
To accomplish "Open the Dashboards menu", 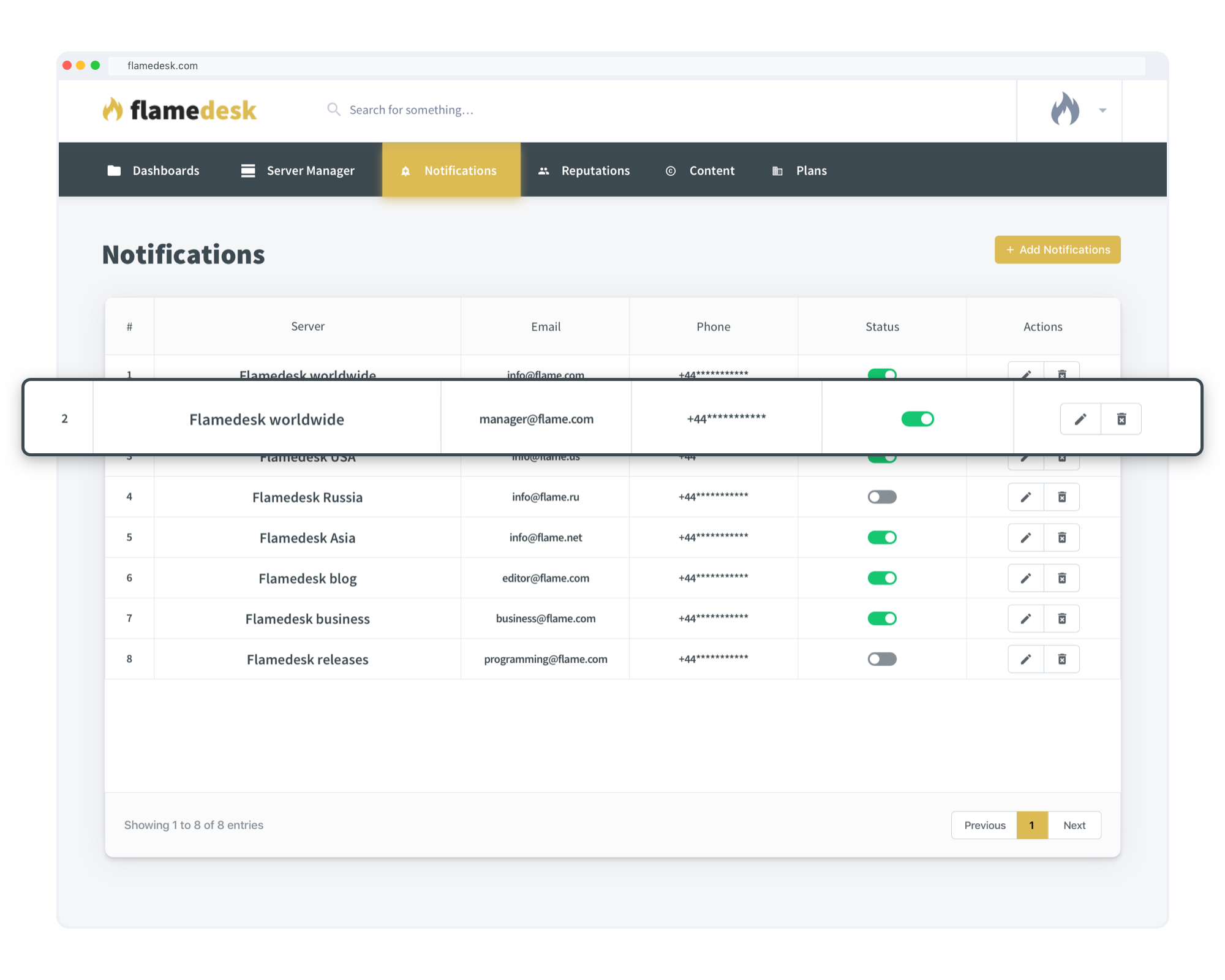I will pyautogui.click(x=153, y=170).
